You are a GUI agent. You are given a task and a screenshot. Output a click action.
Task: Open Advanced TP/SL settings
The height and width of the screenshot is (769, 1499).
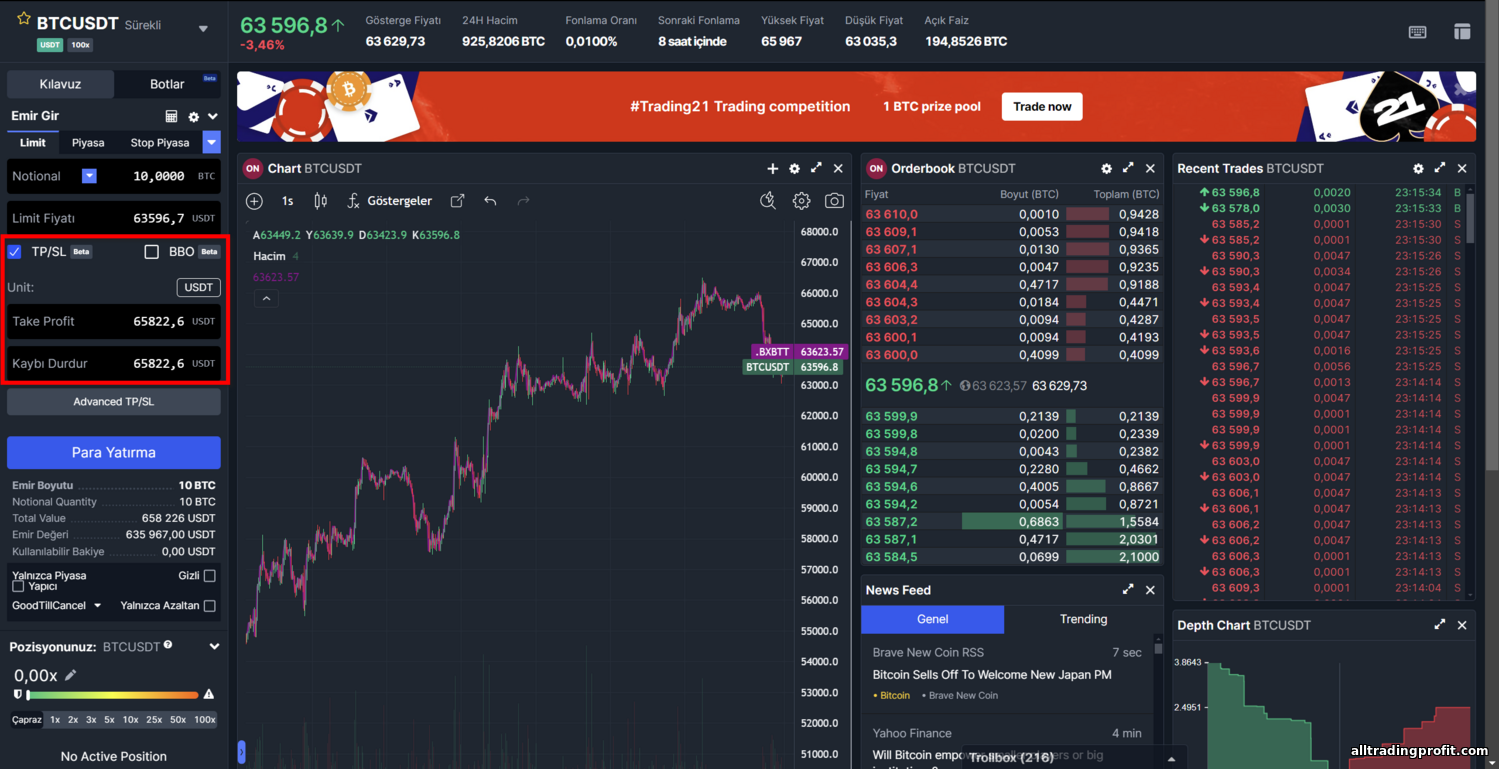(114, 402)
